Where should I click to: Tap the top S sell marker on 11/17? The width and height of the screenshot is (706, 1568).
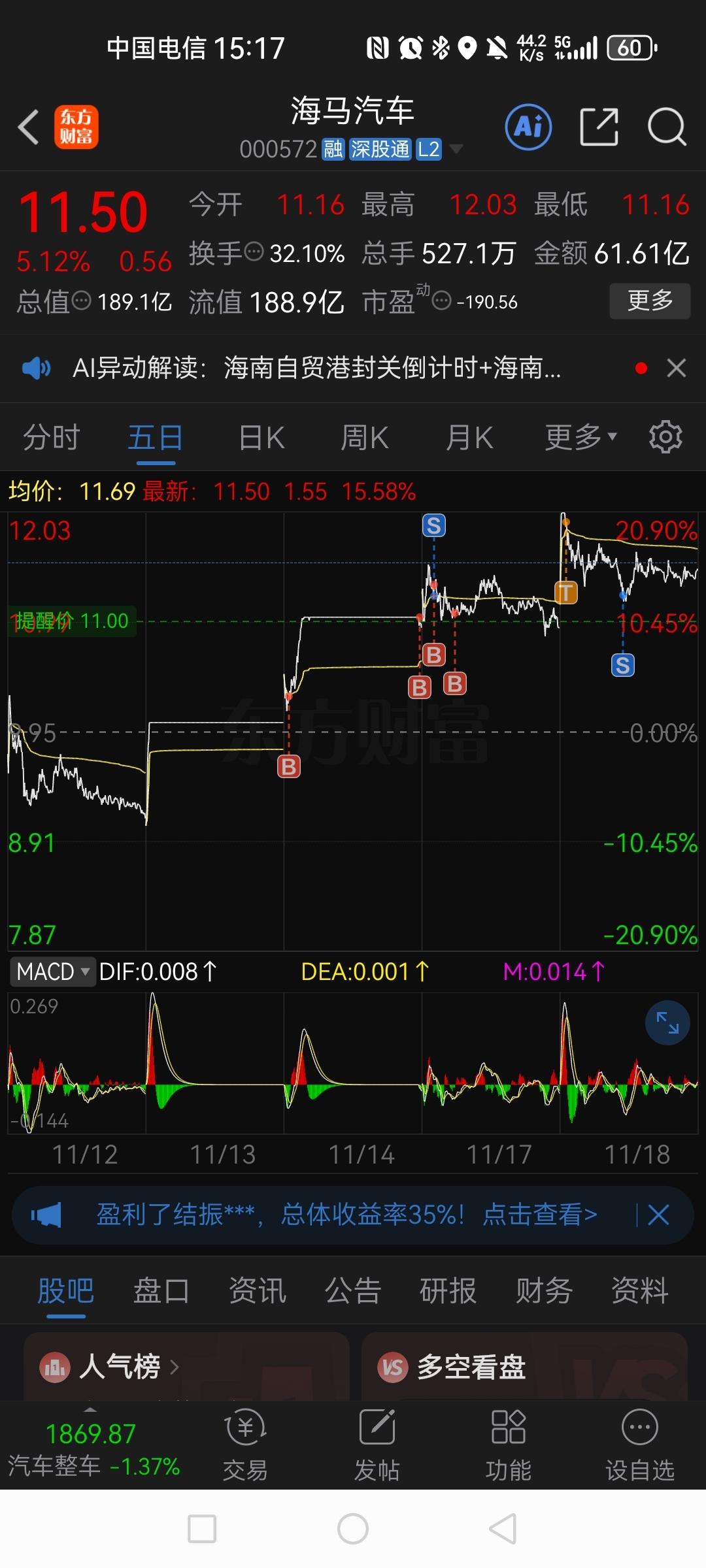pyautogui.click(x=434, y=525)
